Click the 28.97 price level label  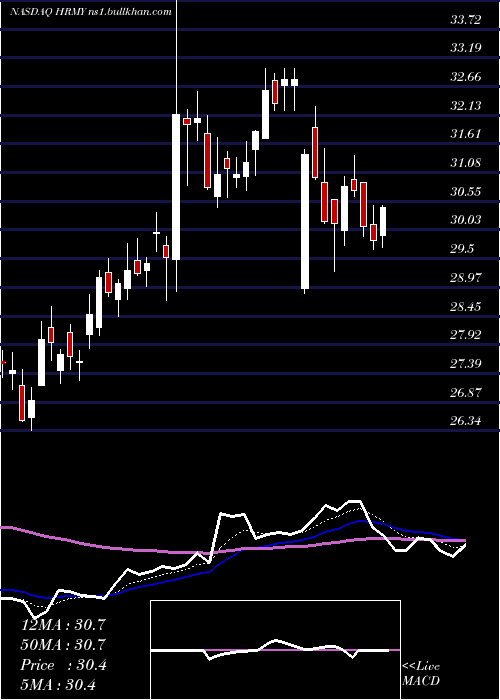pos(466,278)
